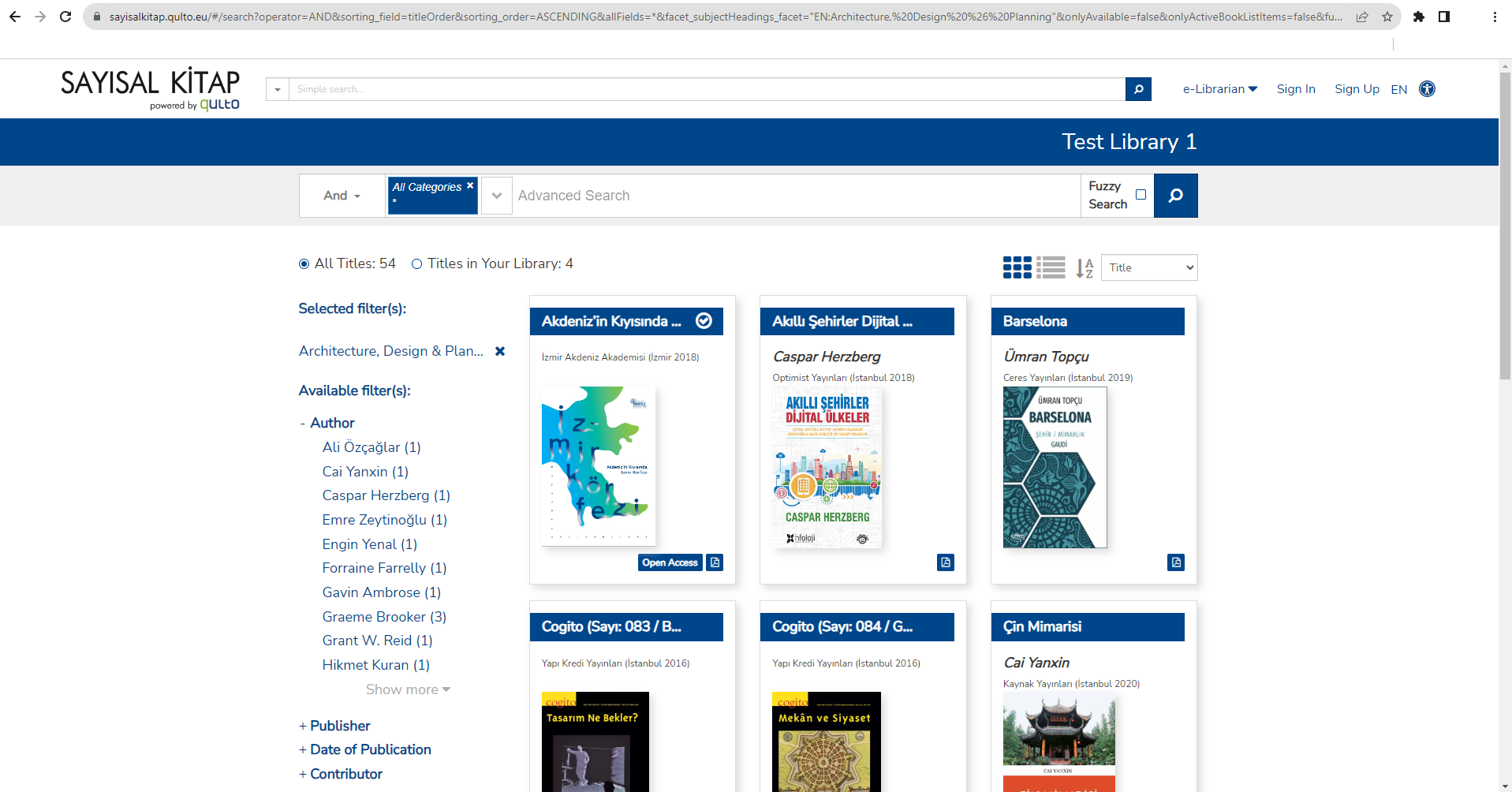Filter by author Caspar Herzberg
The image size is (1512, 792).
[386, 495]
